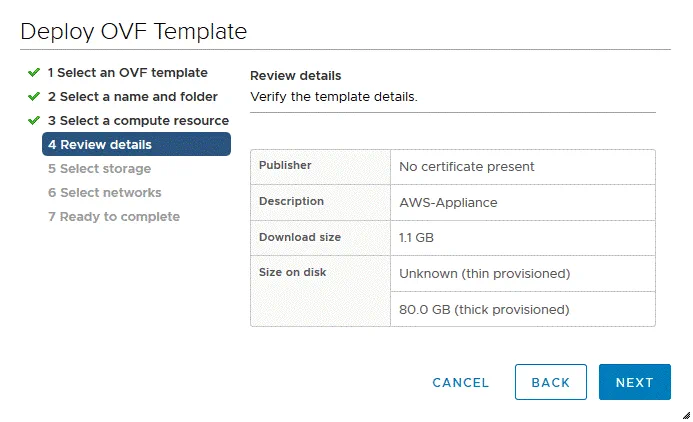
Task: Return to step 3 Select a compute resource
Action: tap(138, 121)
